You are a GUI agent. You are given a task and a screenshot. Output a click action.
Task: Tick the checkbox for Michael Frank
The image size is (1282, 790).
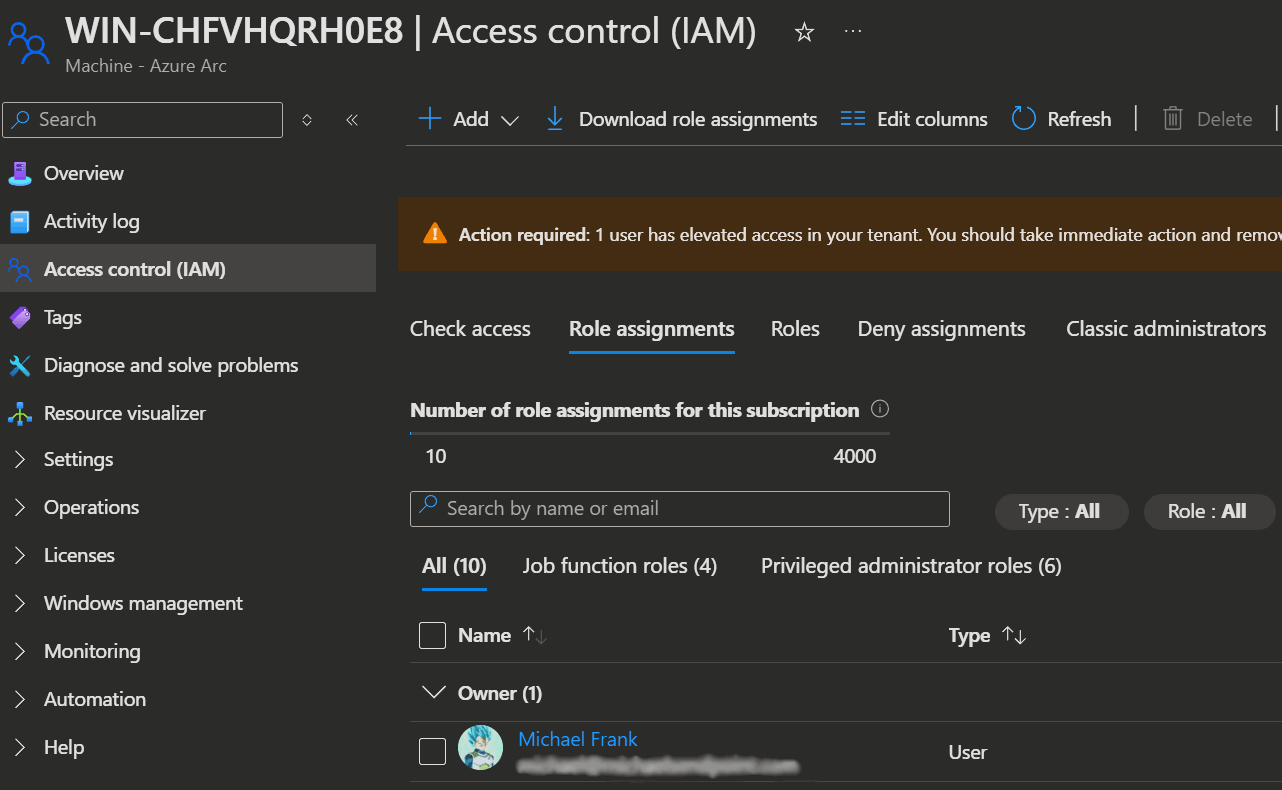[432, 751]
